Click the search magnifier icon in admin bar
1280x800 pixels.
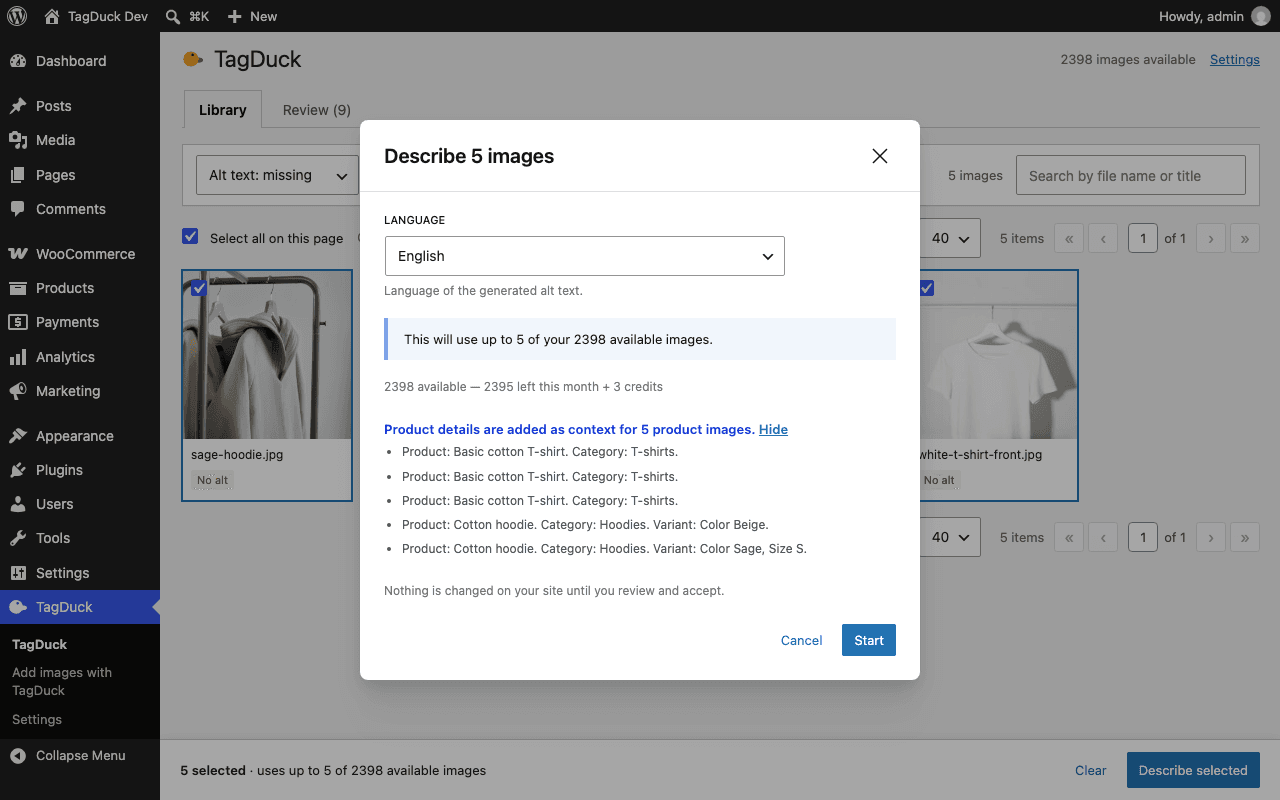point(173,16)
